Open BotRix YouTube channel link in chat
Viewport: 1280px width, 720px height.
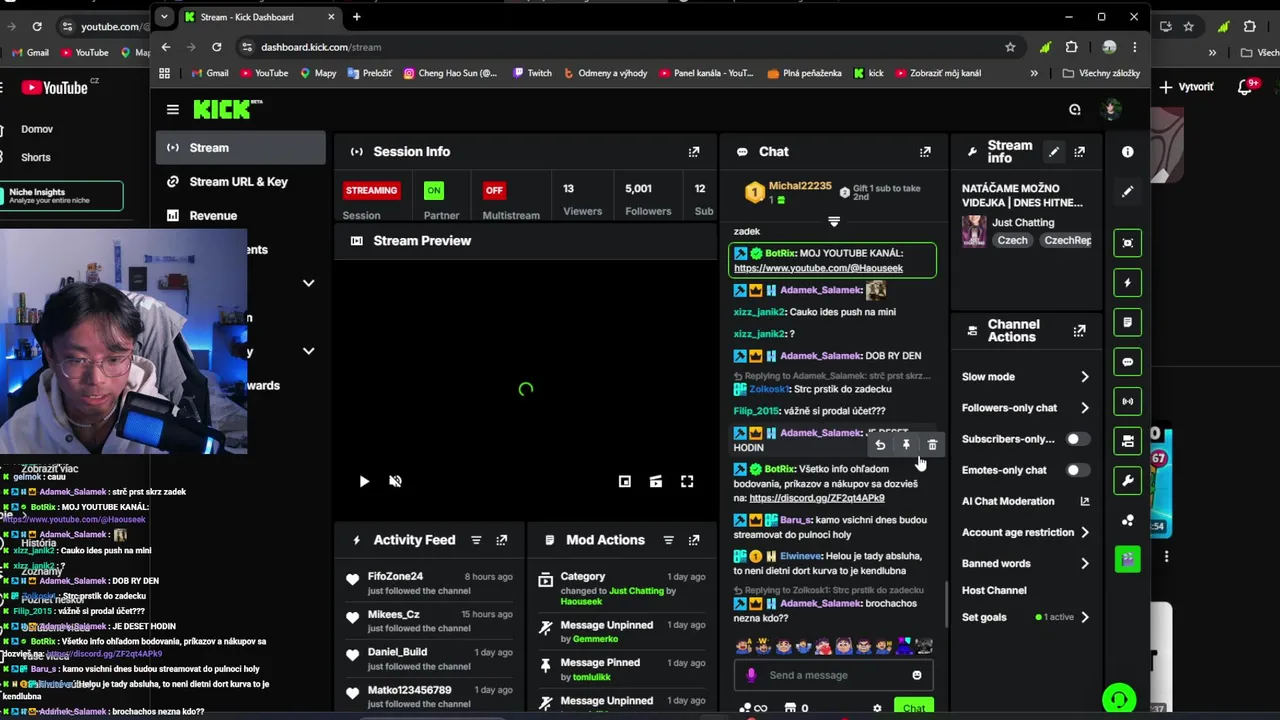(x=818, y=268)
